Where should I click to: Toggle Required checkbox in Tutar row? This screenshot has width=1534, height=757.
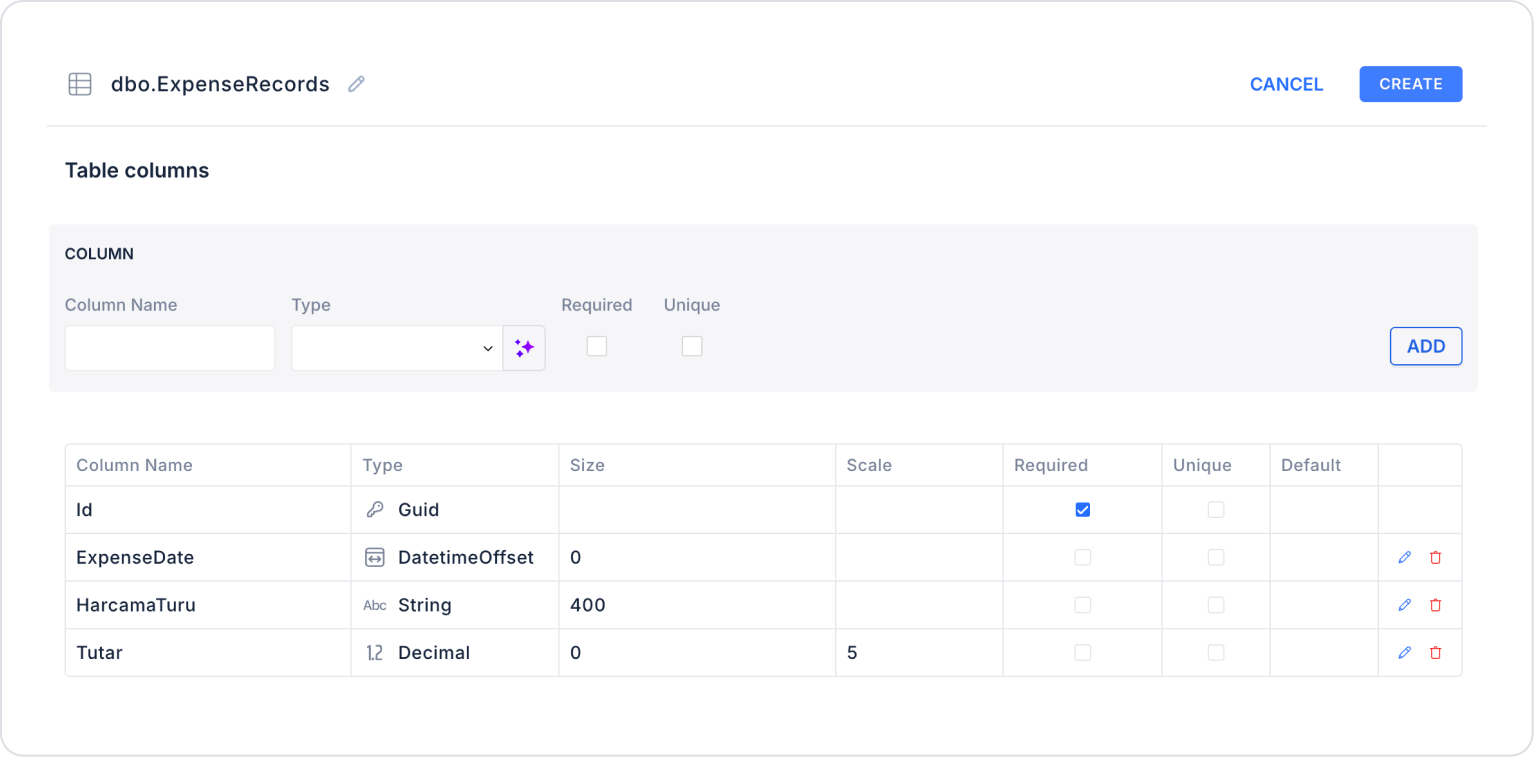[1082, 653]
